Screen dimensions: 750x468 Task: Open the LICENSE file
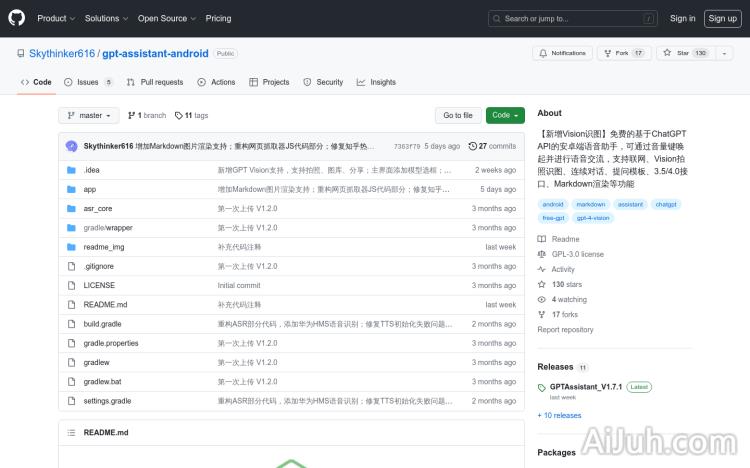click(x=99, y=285)
